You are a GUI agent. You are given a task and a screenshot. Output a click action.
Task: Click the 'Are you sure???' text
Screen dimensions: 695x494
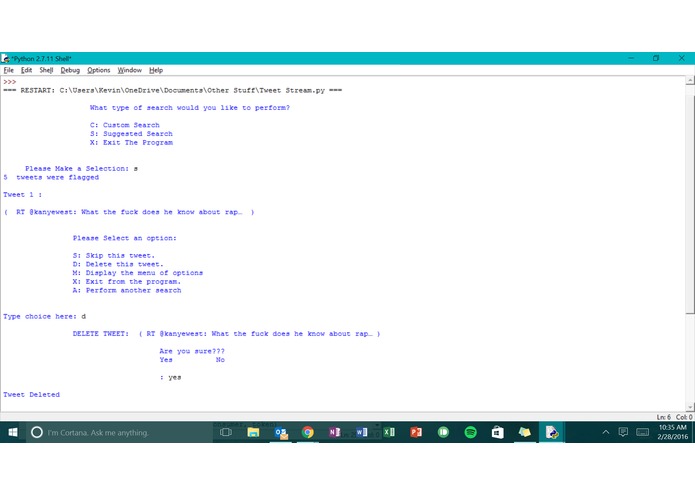click(192, 351)
